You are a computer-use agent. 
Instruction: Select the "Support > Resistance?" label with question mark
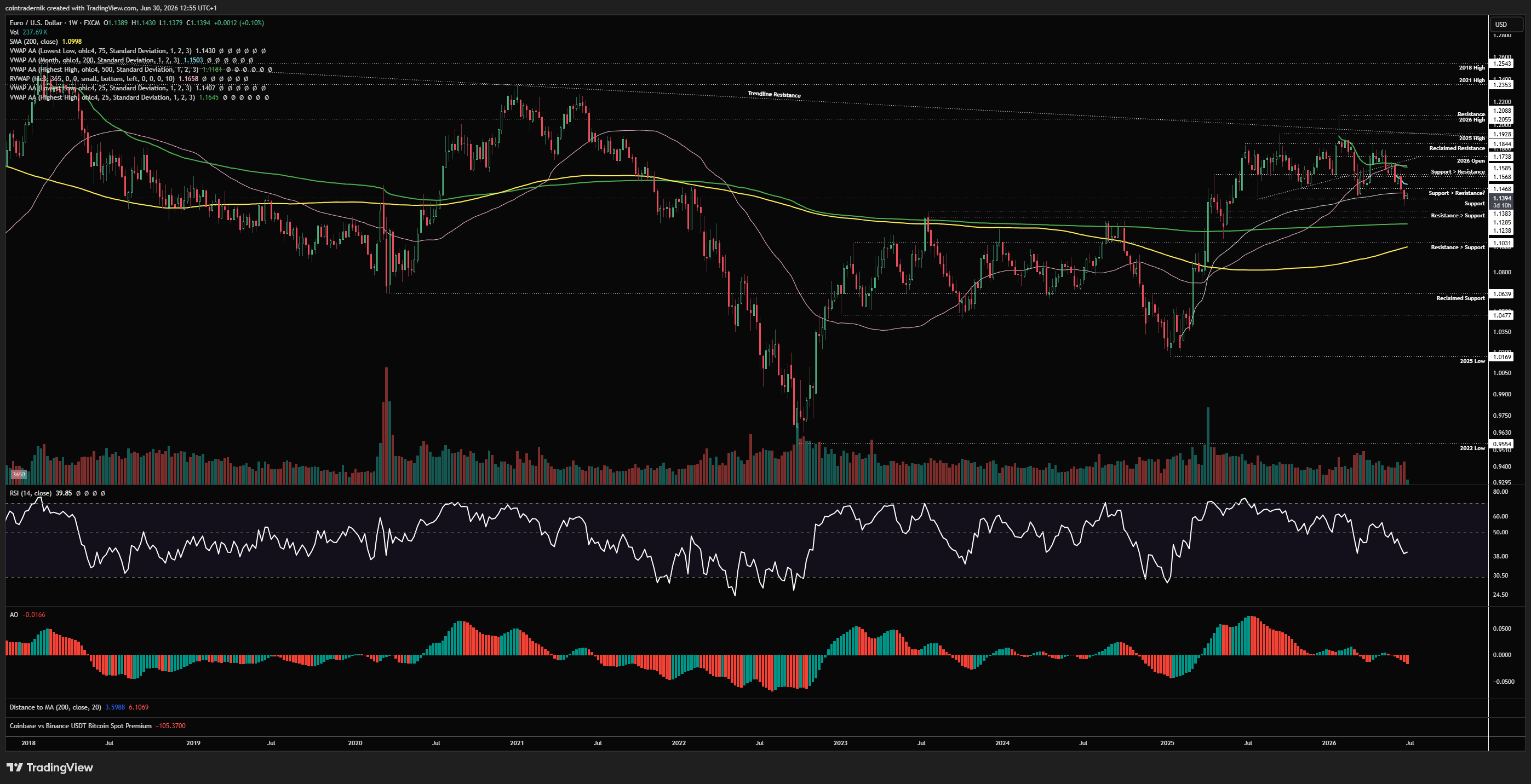[x=1457, y=193]
